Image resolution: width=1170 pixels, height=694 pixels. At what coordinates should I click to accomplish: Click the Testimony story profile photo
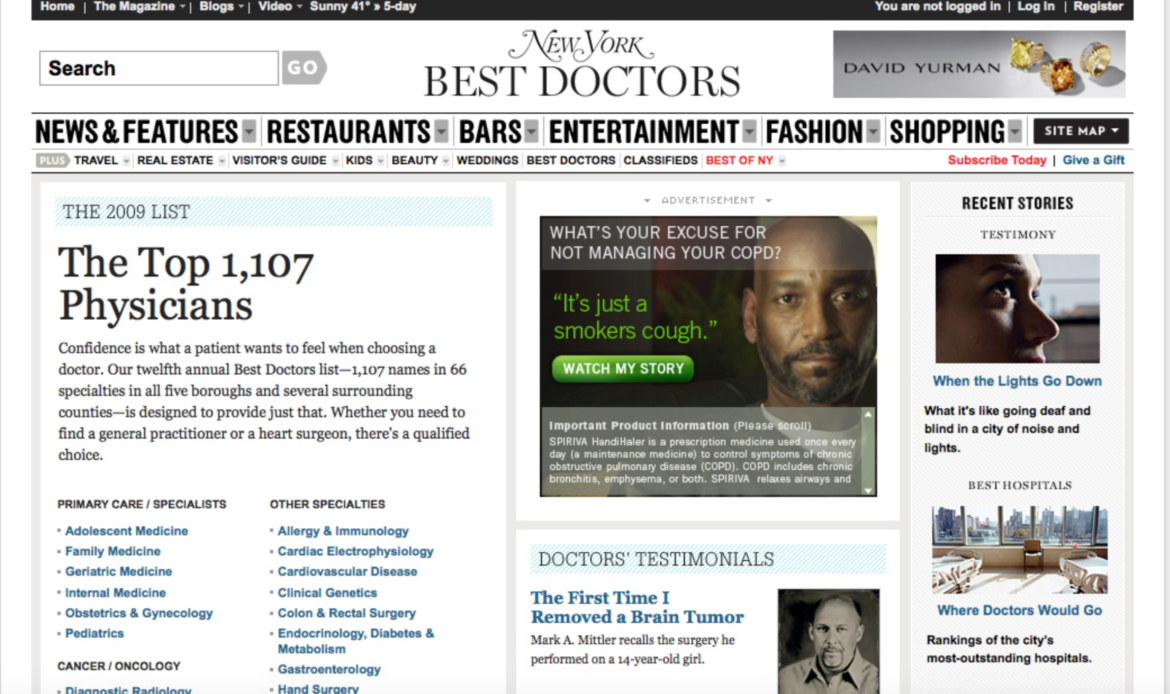pyautogui.click(x=1018, y=309)
